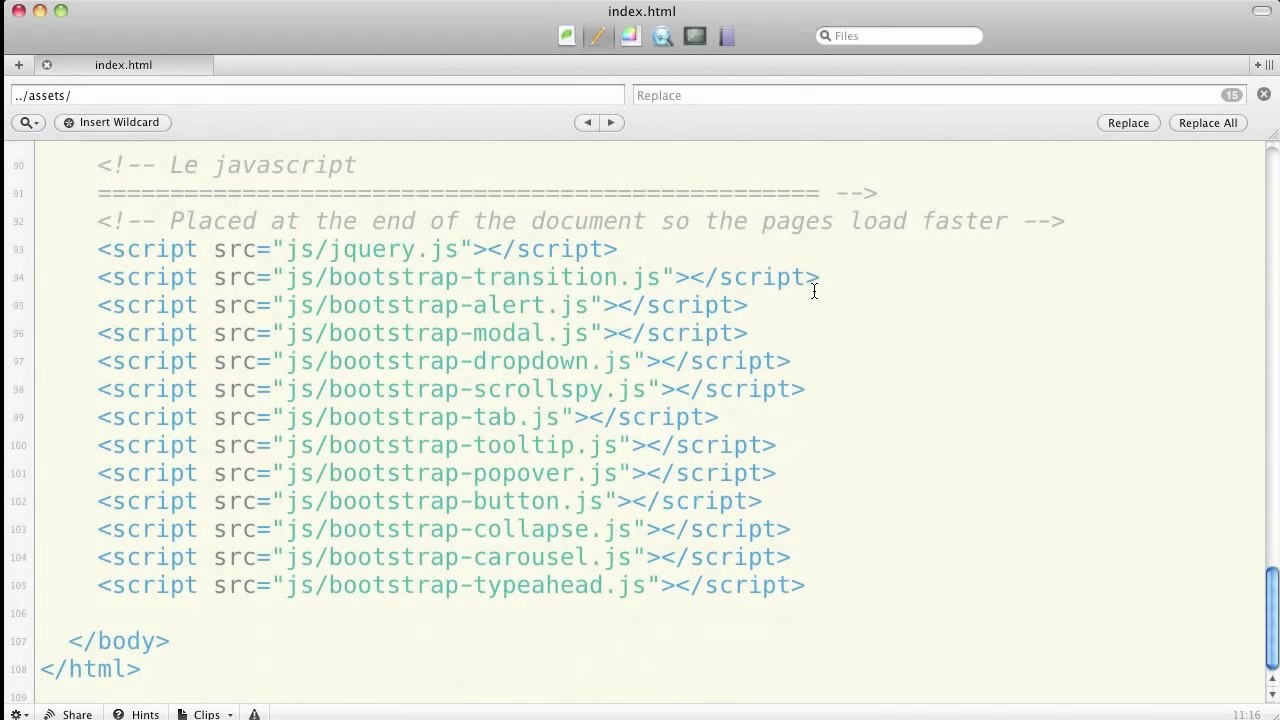
Task: Click the Replace text field
Action: tap(939, 95)
